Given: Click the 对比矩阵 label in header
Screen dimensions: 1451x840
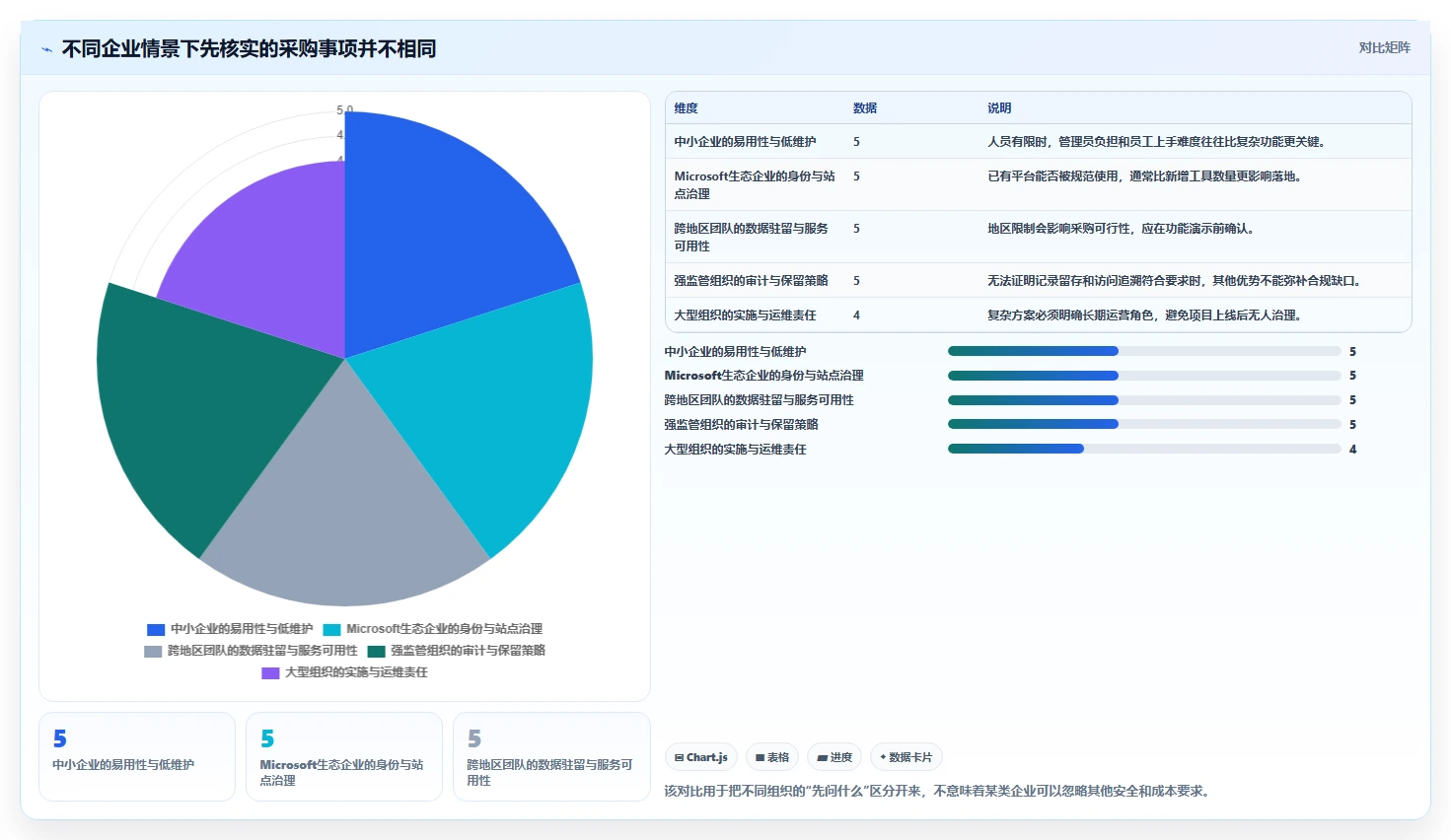Looking at the screenshot, I should pos(1384,47).
